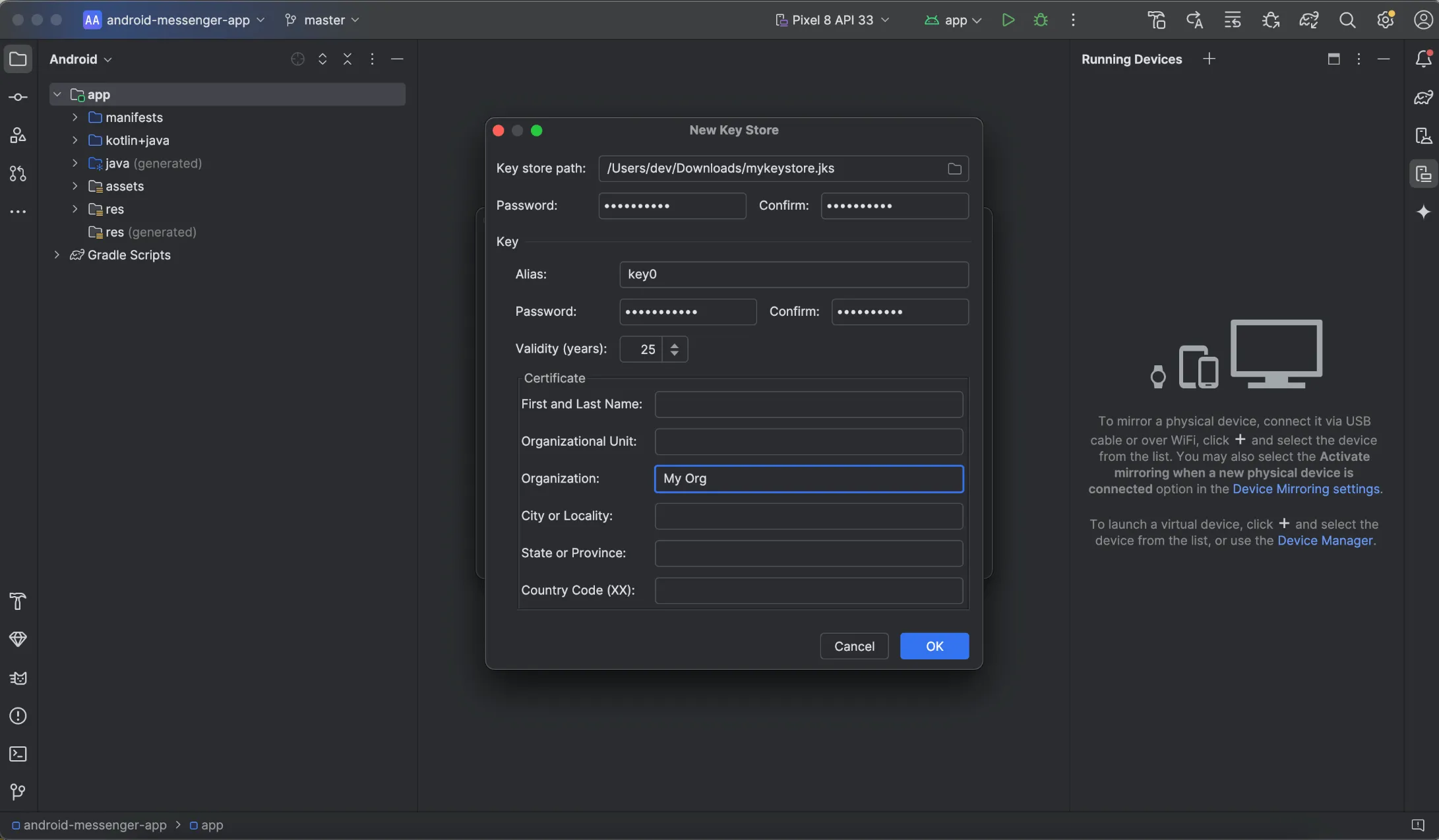Expand the manifests folder
1439x840 pixels.
(x=75, y=117)
